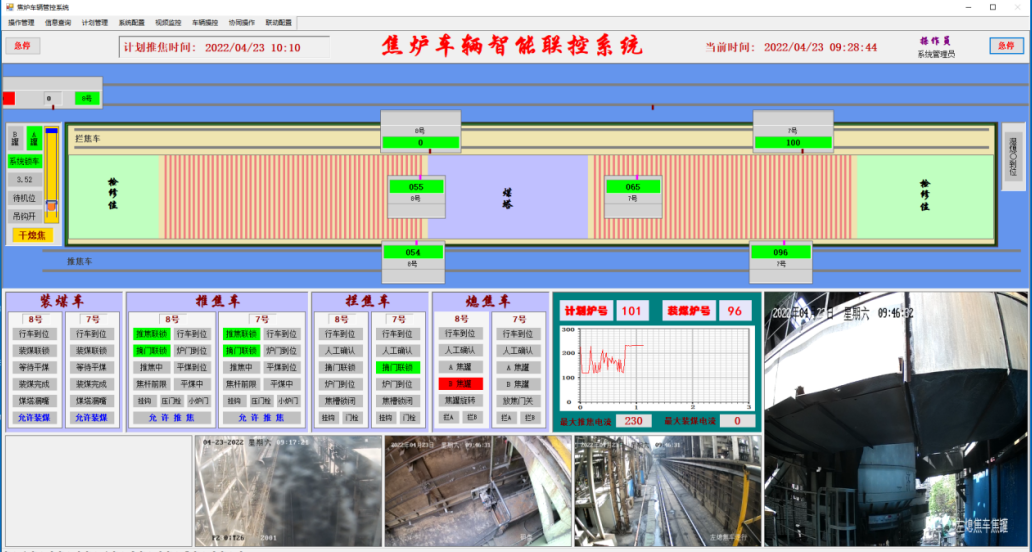
Task: Open the 联动配置 menu
Action: click(x=278, y=22)
